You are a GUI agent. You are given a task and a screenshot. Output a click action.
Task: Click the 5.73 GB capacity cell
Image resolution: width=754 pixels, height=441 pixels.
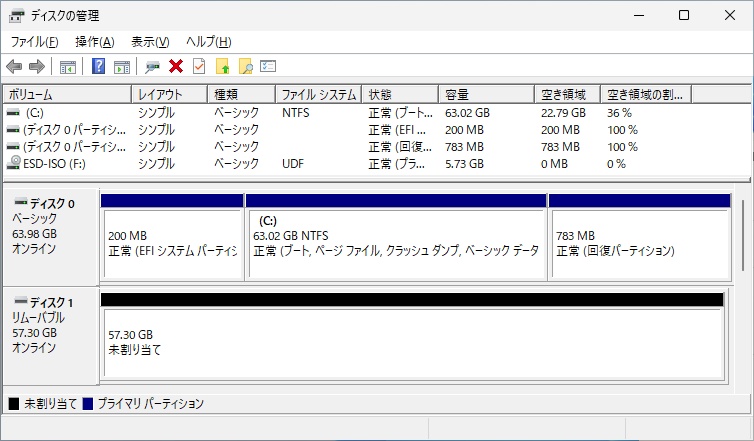click(465, 164)
